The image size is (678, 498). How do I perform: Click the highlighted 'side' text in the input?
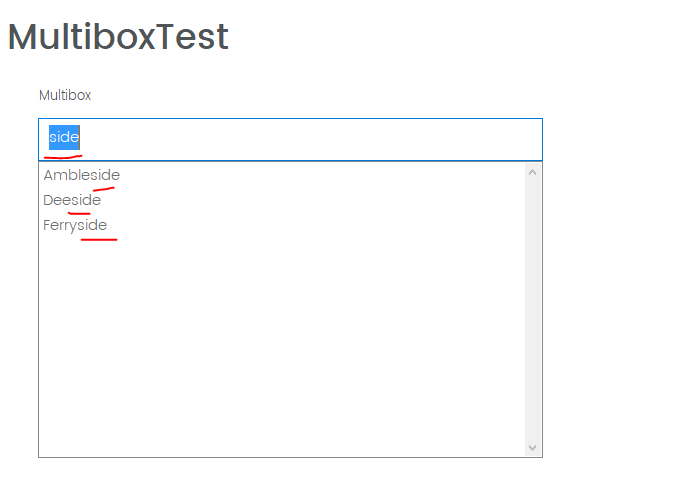(64, 137)
